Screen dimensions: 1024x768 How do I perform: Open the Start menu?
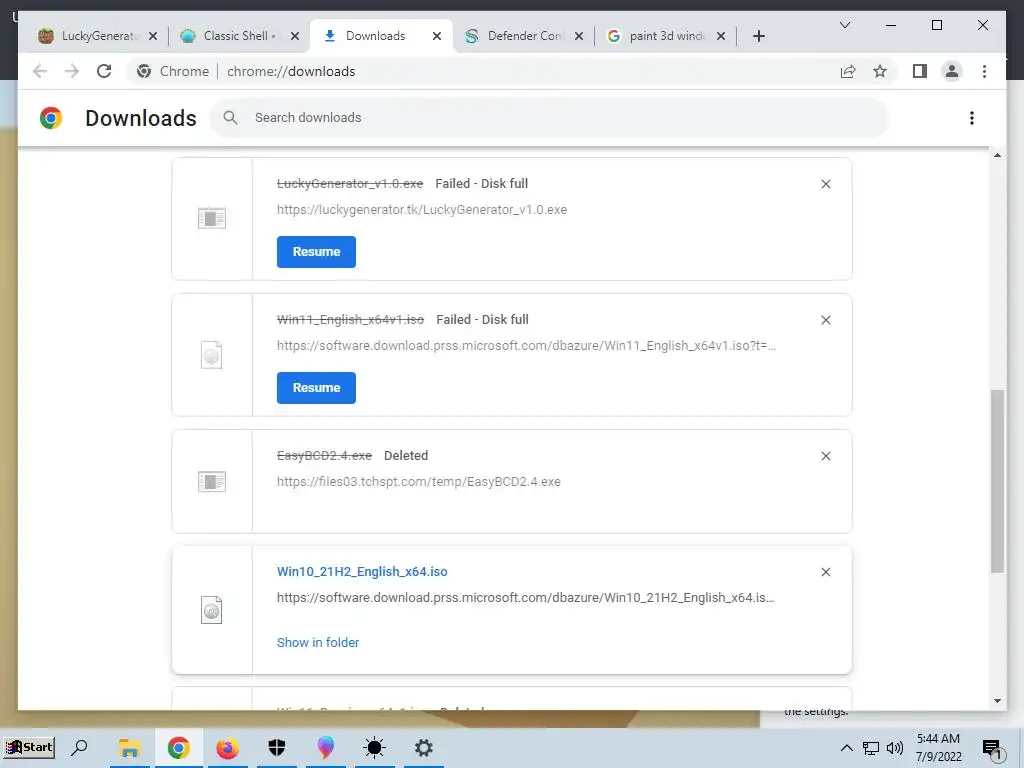(29, 747)
